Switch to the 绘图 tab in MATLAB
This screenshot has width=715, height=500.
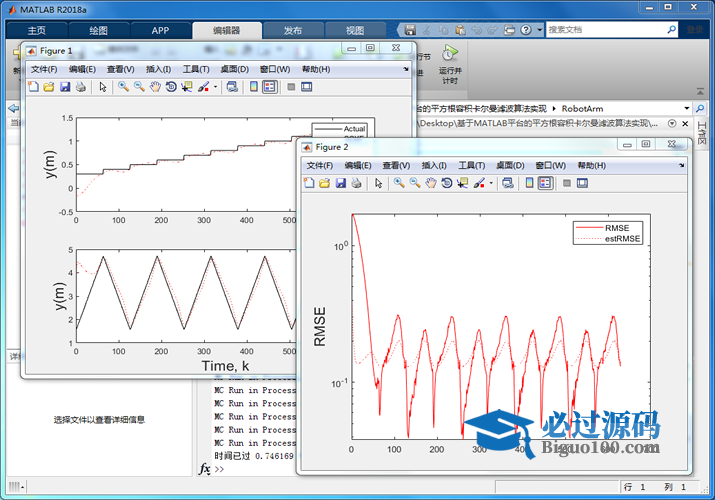pos(98,30)
